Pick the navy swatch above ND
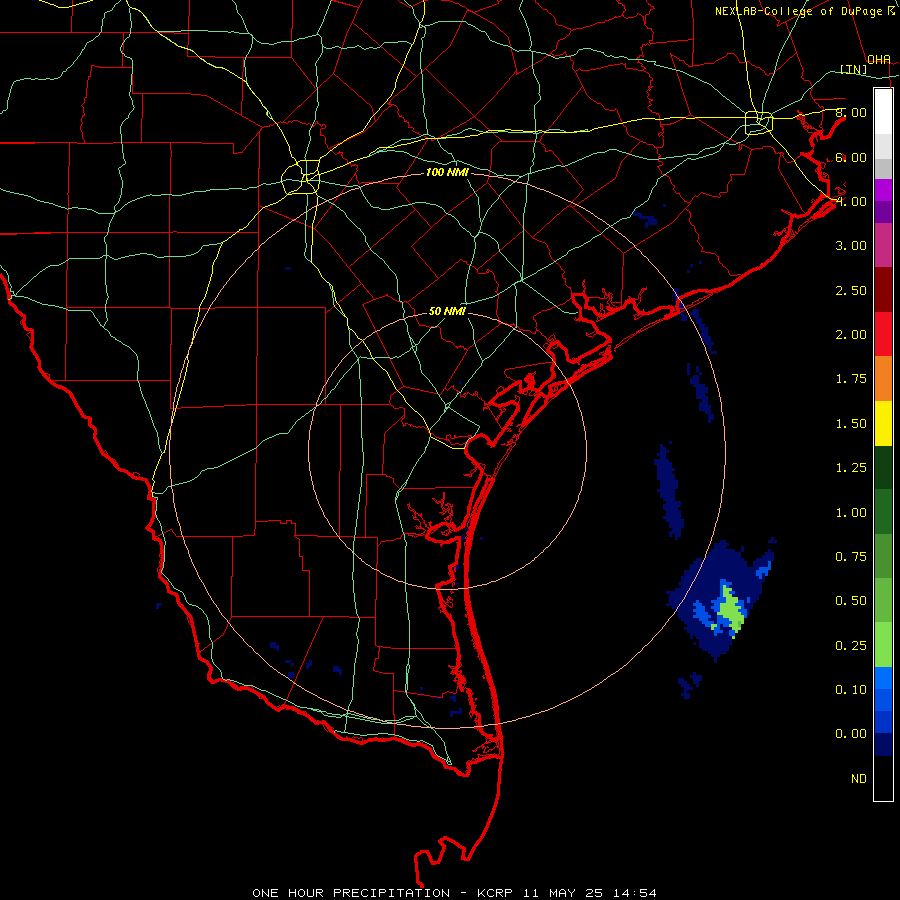 pos(883,744)
